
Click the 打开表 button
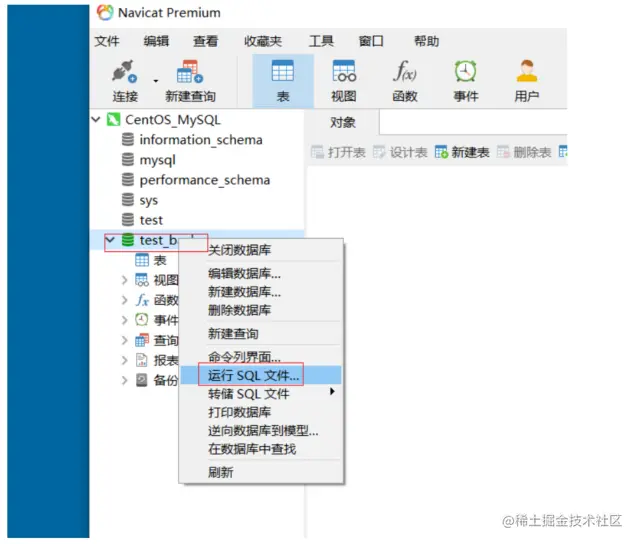point(339,153)
